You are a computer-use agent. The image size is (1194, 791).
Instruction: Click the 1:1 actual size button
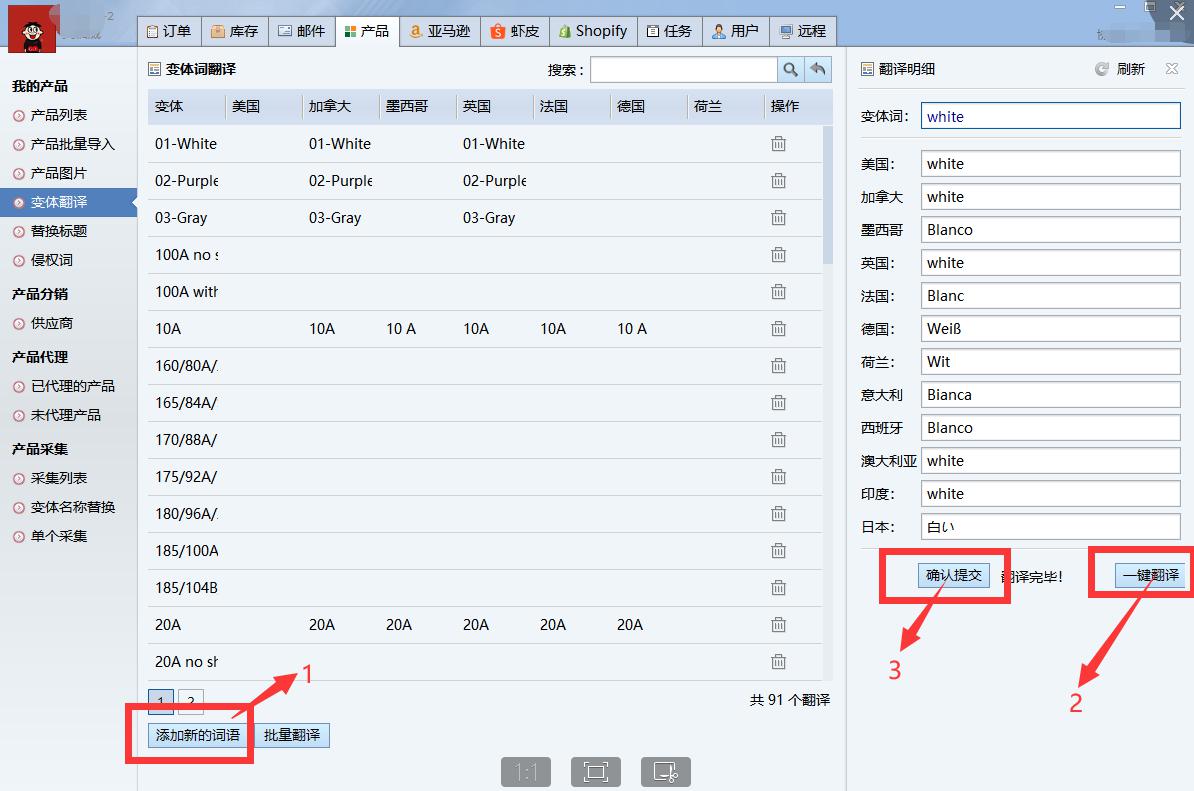[x=526, y=772]
